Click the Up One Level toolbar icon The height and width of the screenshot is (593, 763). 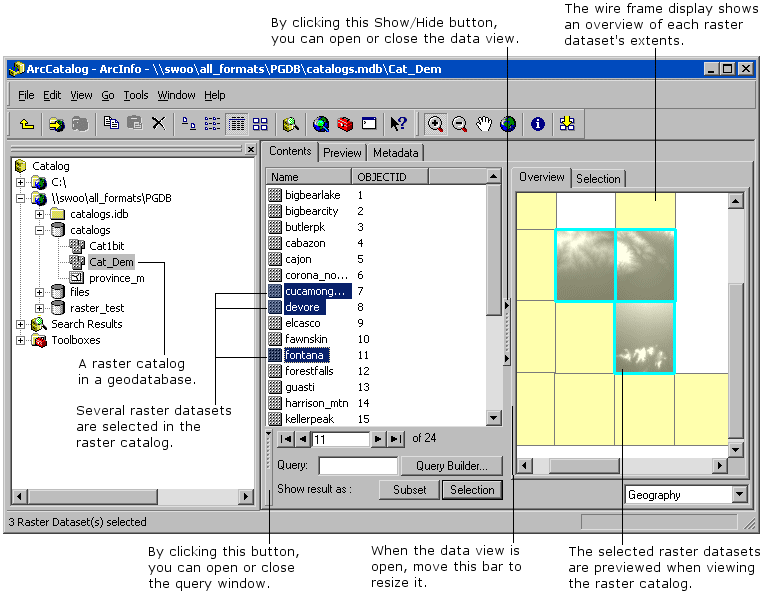[x=26, y=124]
